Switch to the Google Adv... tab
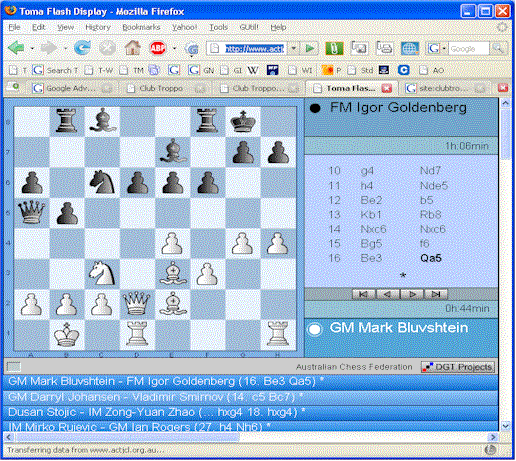 71,88
